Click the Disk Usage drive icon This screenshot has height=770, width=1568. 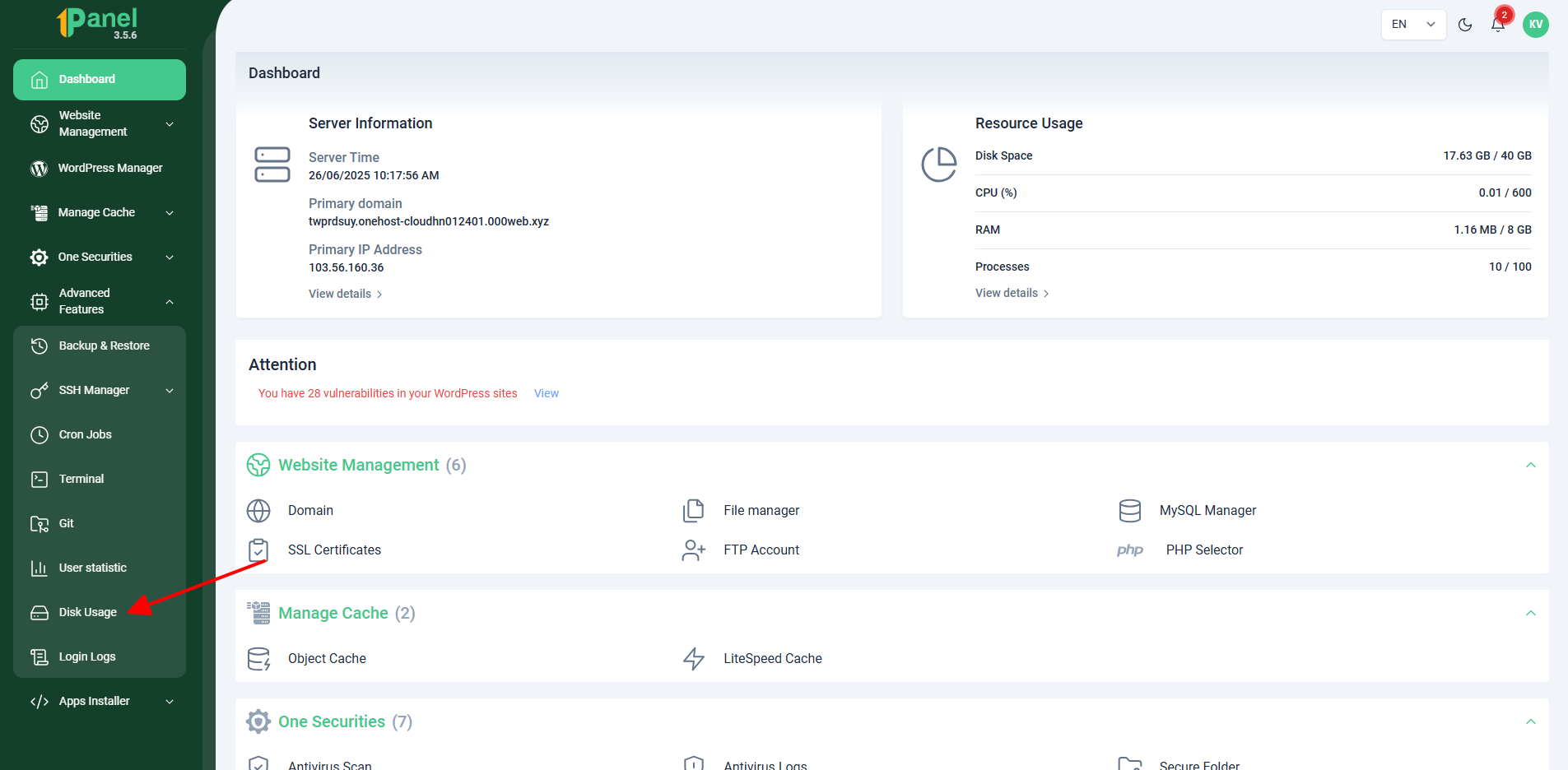[40, 613]
